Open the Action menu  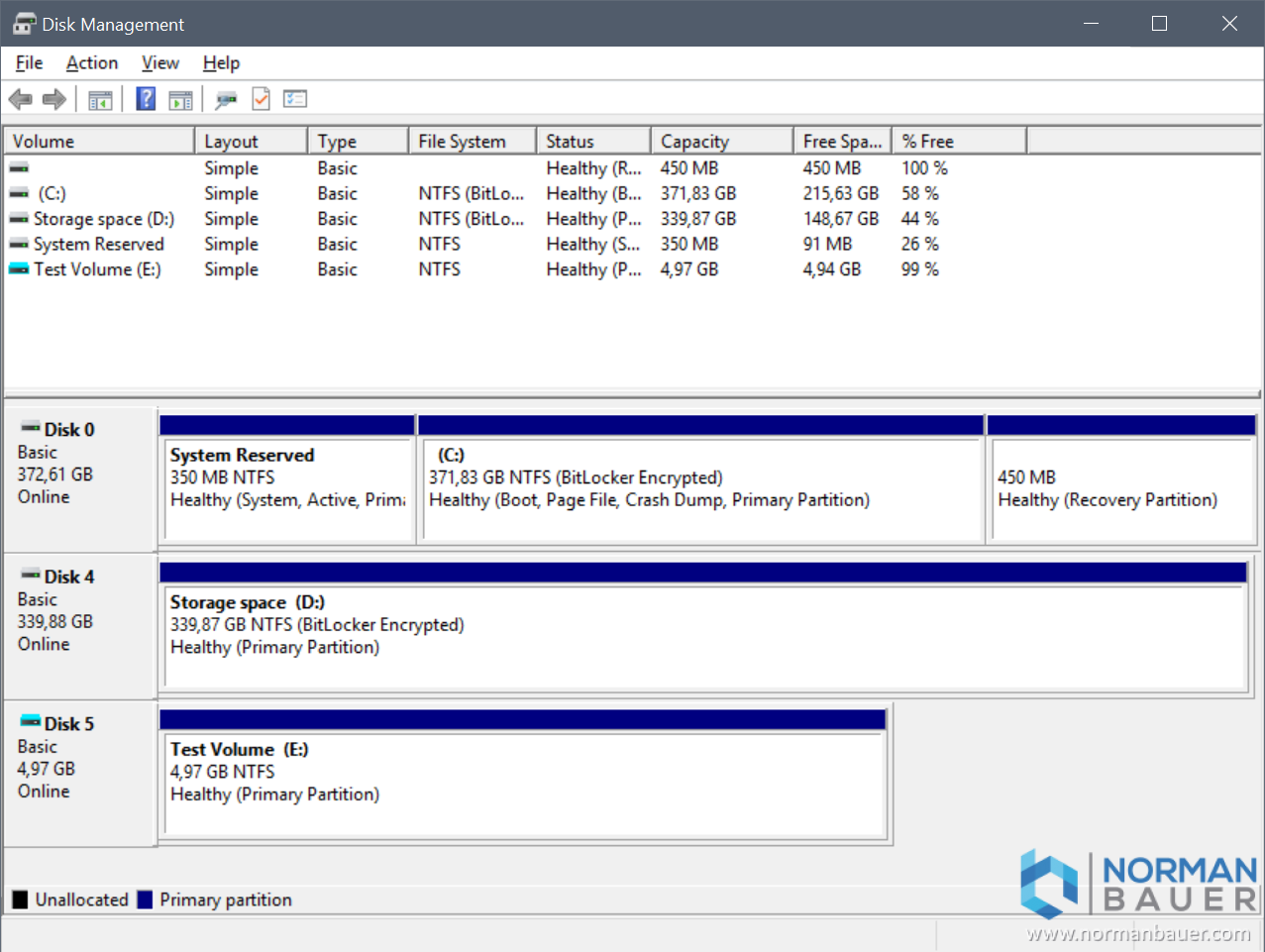[91, 63]
